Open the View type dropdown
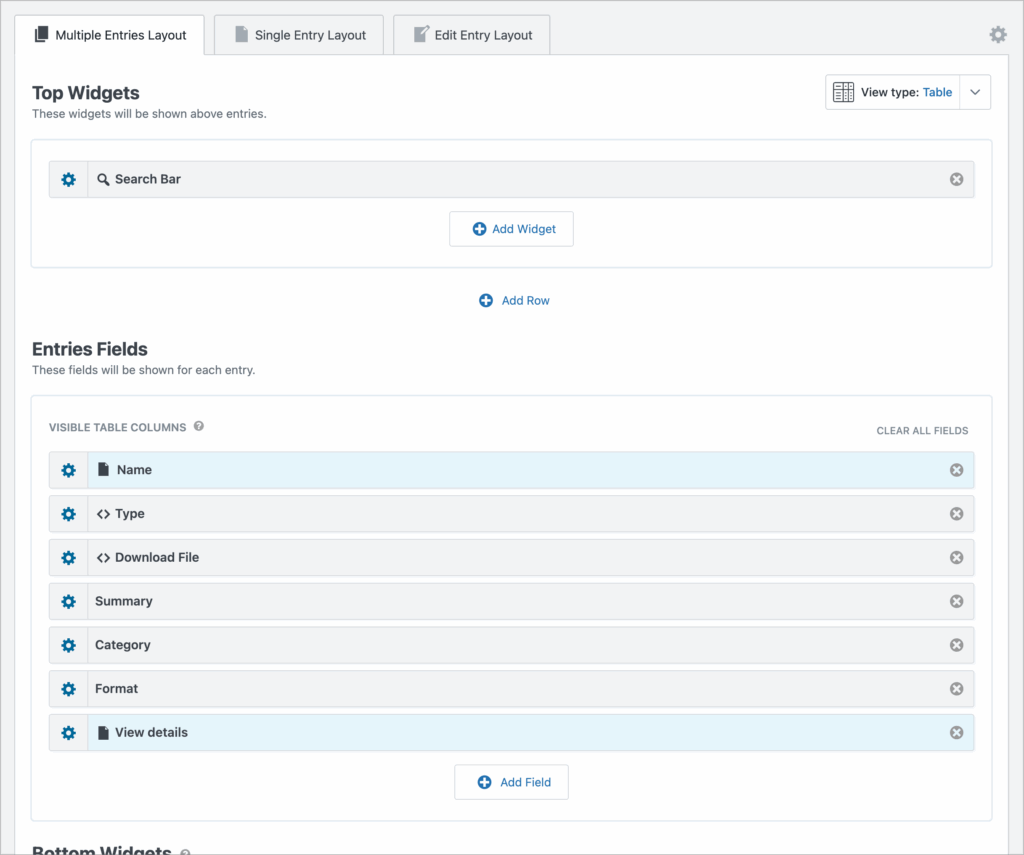Viewport: 1024px width, 855px height. point(975,91)
